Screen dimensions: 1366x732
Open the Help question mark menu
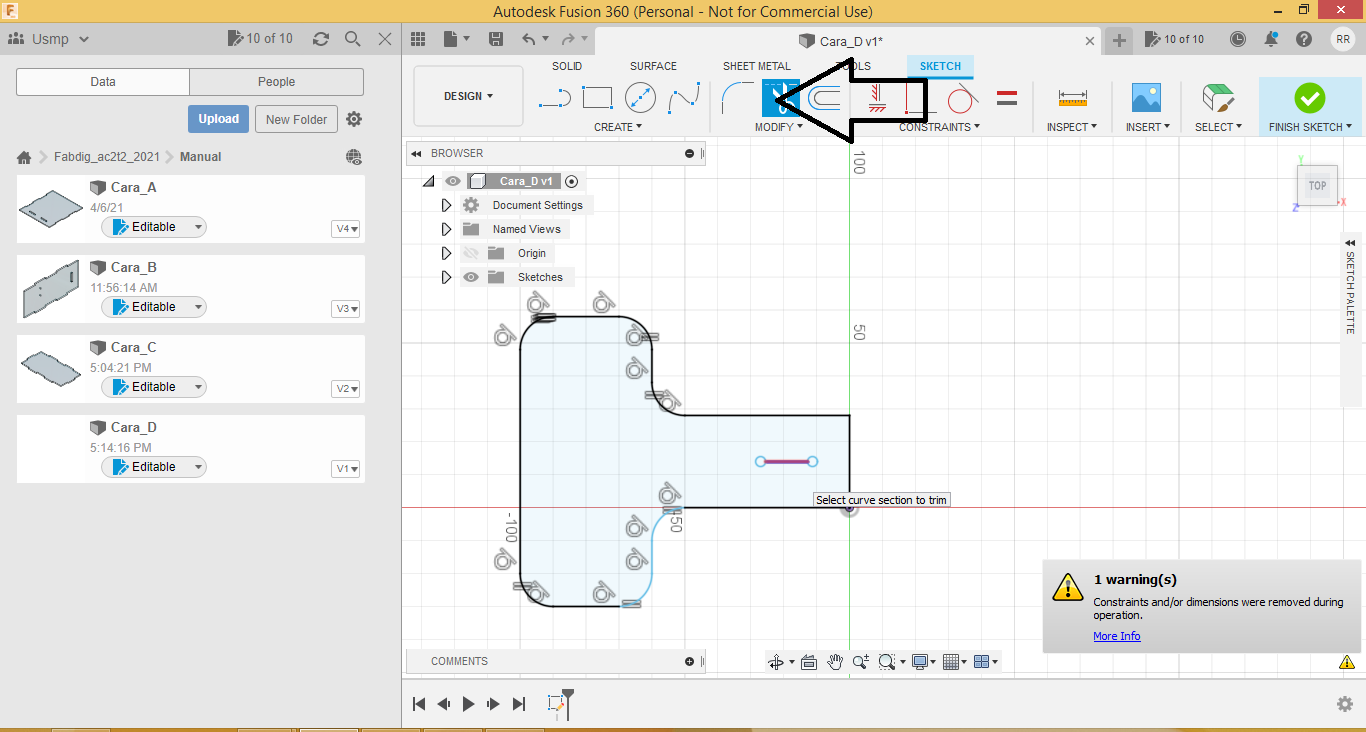pos(1304,39)
